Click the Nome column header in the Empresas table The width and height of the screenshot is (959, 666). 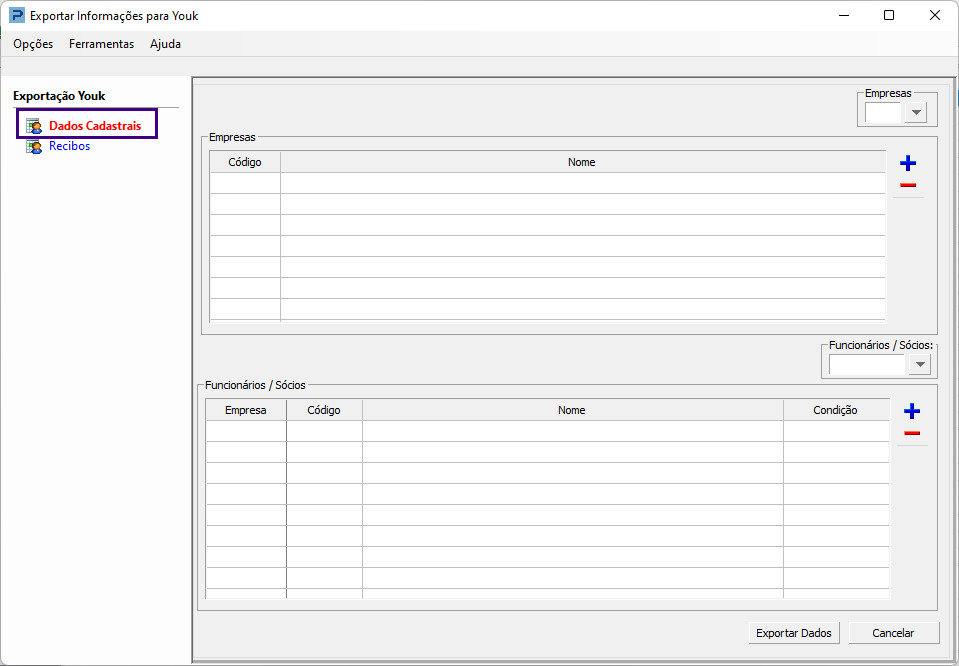[582, 162]
